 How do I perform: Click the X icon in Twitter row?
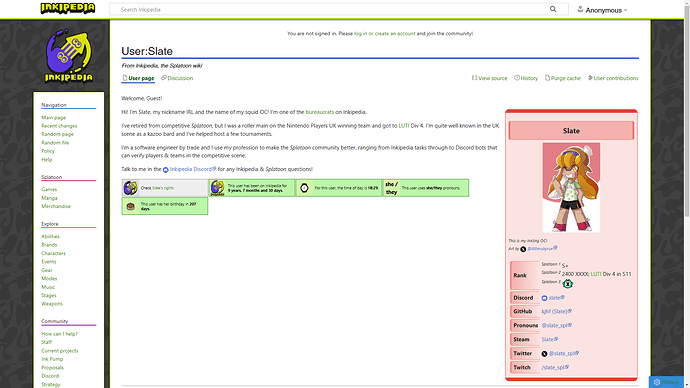(x=544, y=354)
